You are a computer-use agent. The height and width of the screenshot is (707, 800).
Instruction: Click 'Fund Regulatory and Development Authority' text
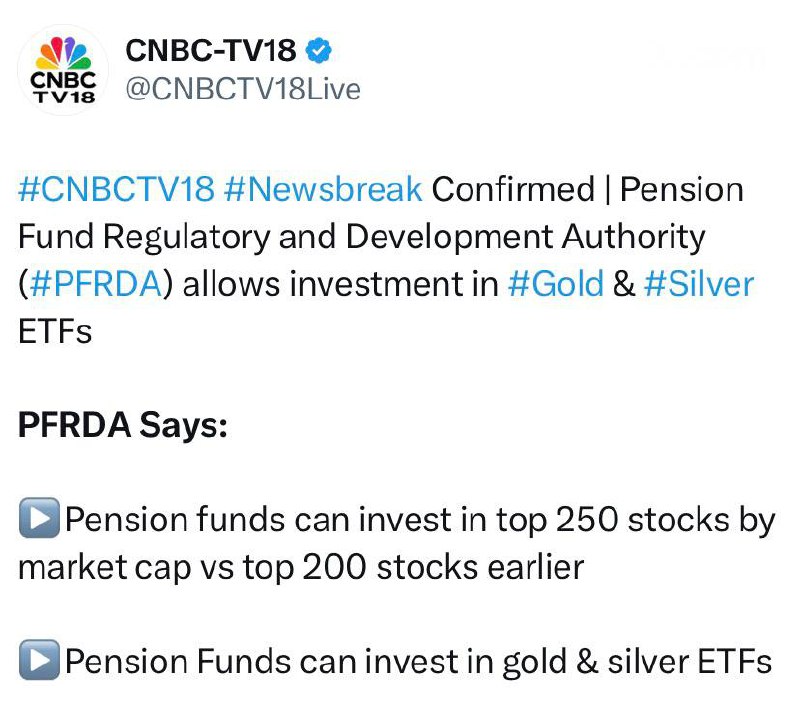[361, 237]
